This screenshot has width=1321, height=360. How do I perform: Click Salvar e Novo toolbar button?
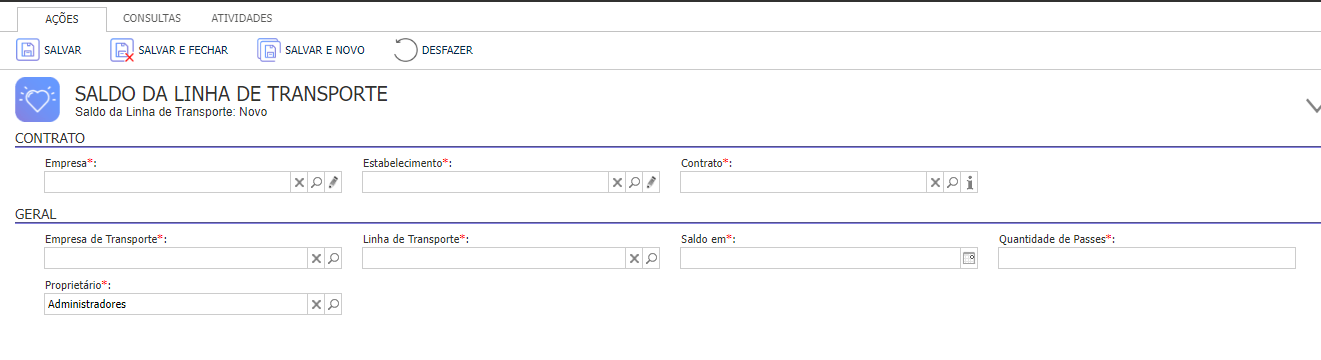click(x=311, y=50)
